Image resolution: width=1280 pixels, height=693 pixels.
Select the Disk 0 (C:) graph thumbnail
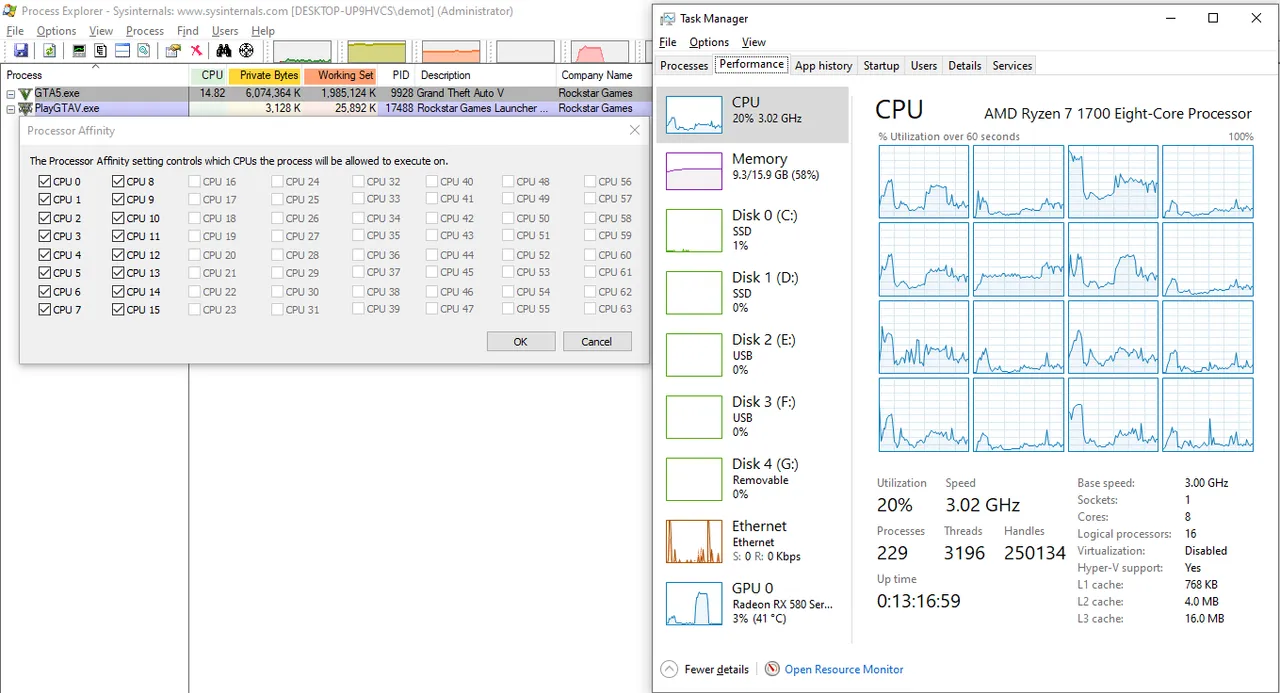point(694,230)
